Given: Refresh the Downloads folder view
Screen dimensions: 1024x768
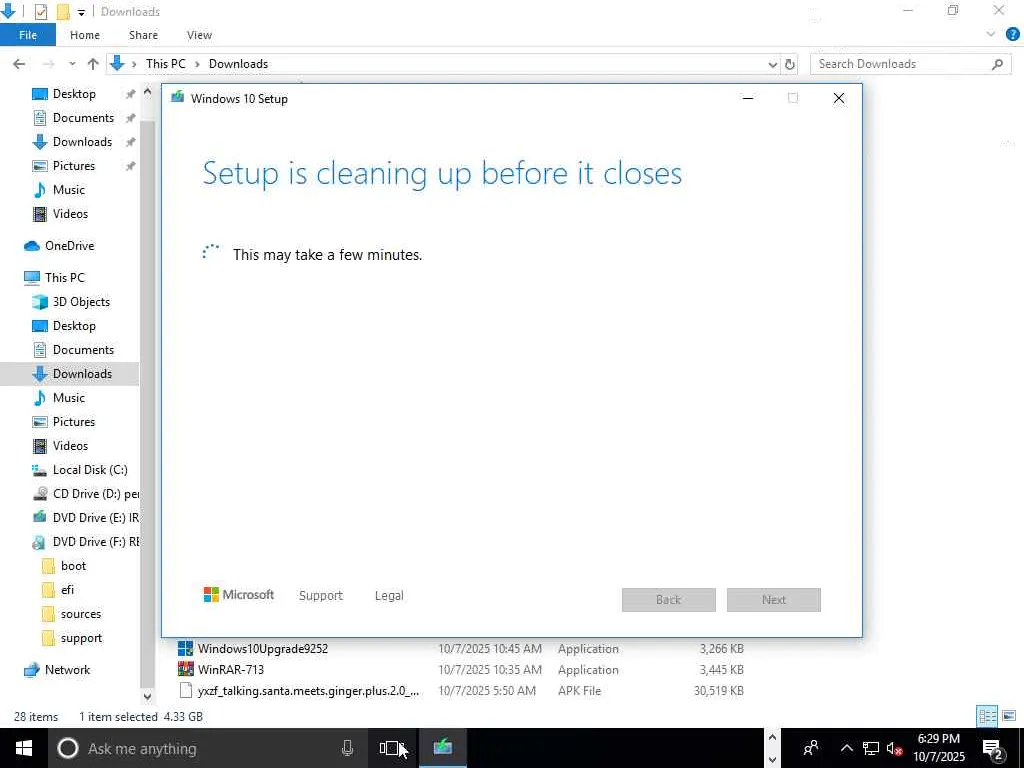Looking at the screenshot, I should pyautogui.click(x=790, y=64).
